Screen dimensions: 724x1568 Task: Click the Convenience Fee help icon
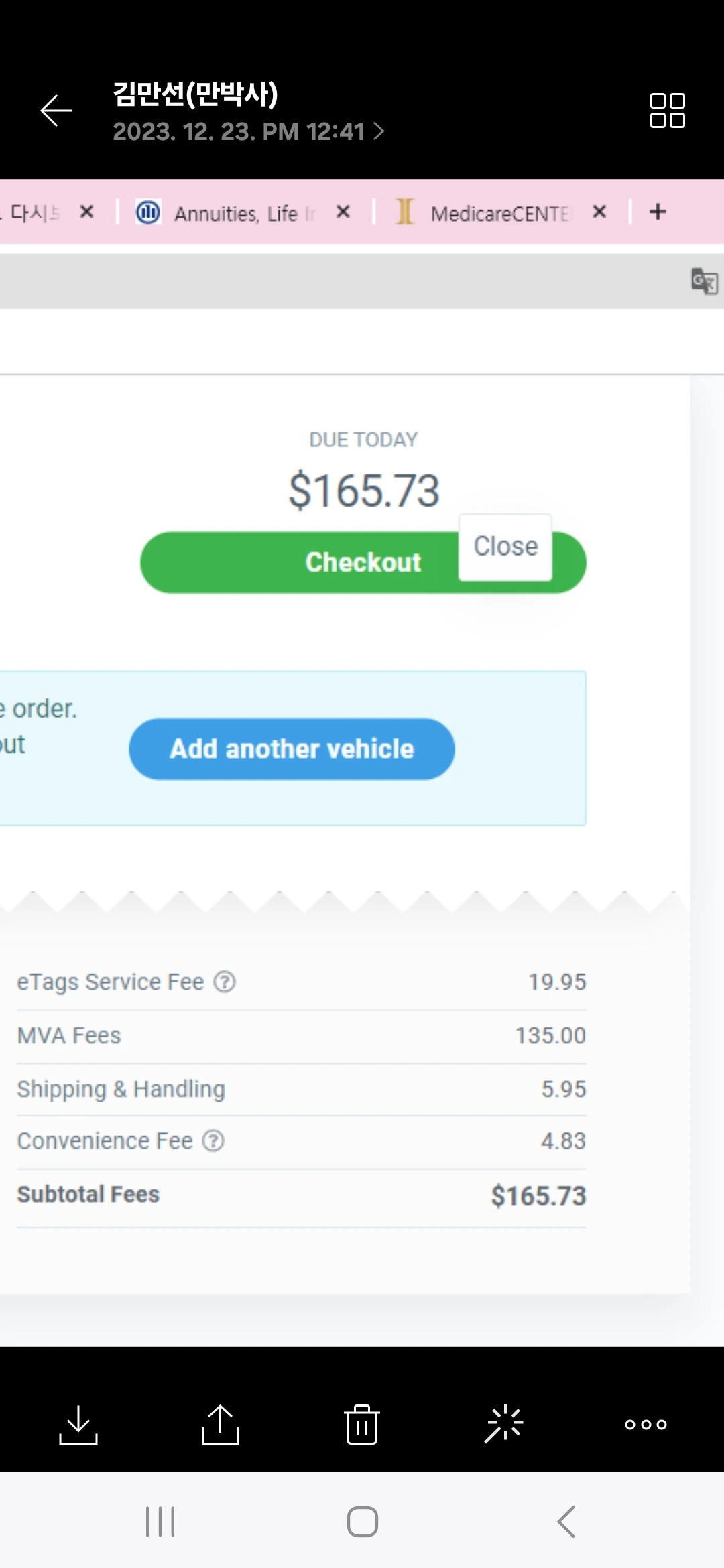tap(213, 1140)
